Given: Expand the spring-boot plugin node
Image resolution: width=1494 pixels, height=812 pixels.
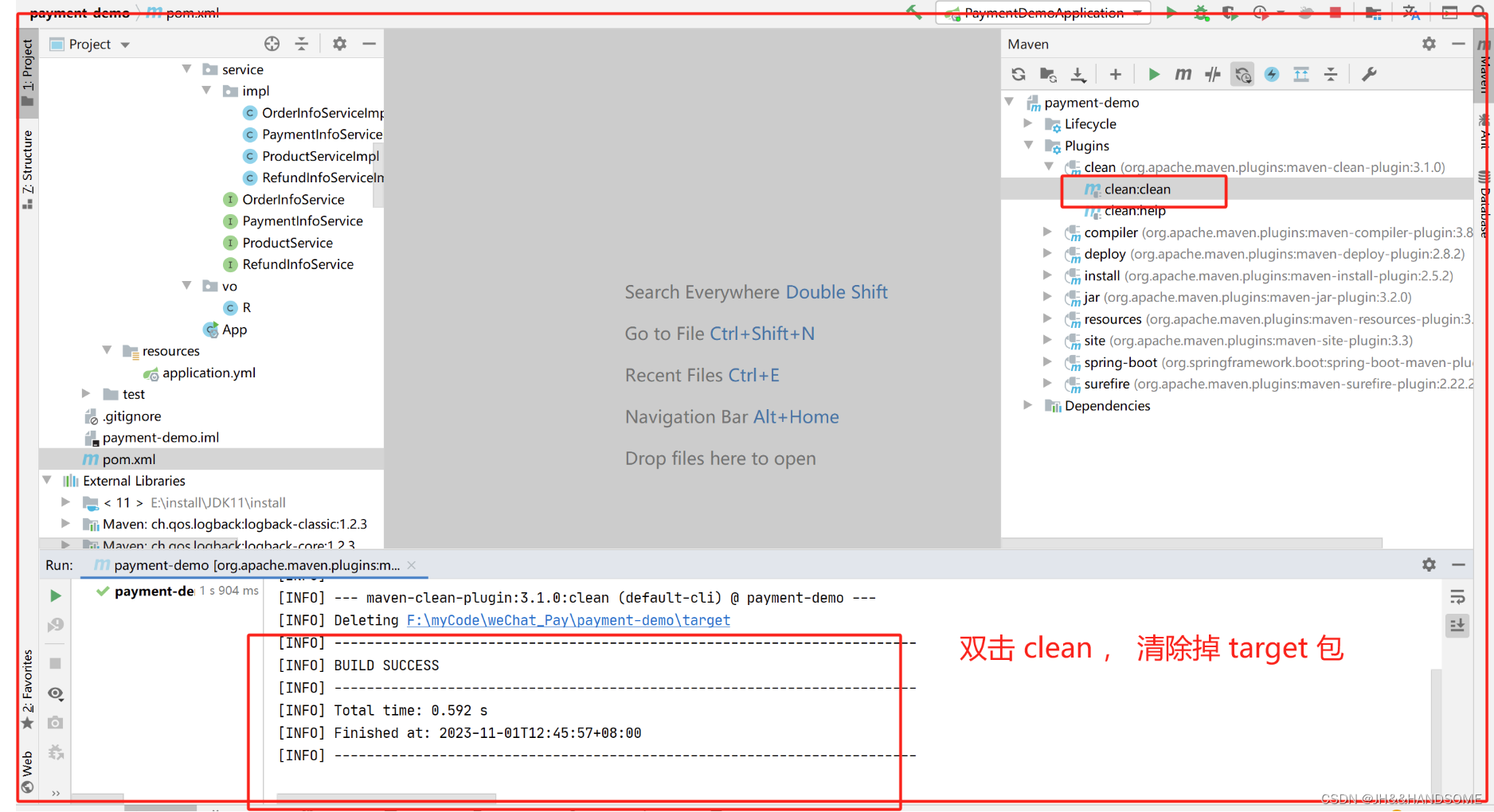Looking at the screenshot, I should point(1047,362).
